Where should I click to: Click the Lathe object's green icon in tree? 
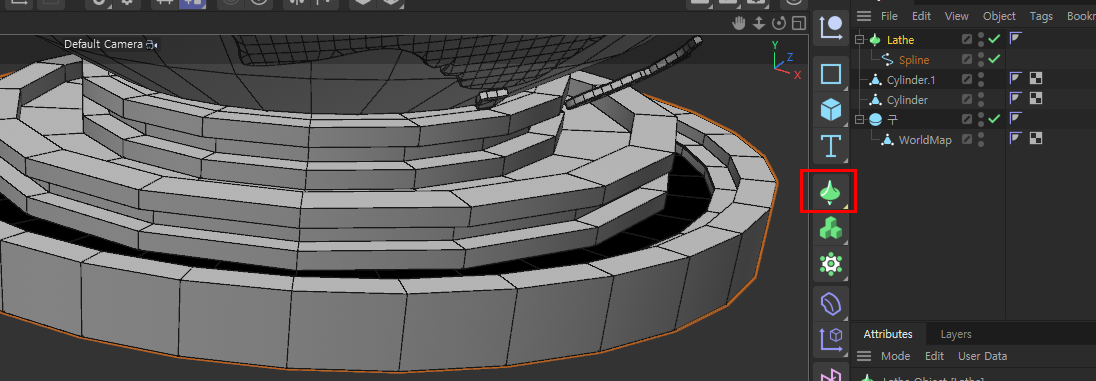tap(874, 40)
